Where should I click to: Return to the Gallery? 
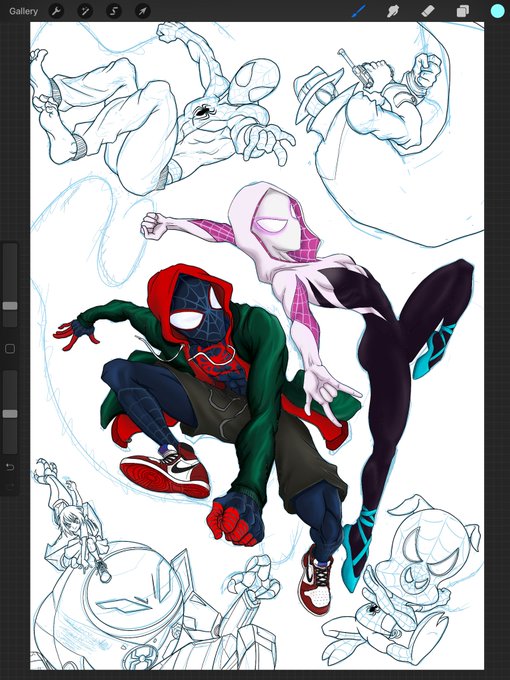(x=23, y=11)
